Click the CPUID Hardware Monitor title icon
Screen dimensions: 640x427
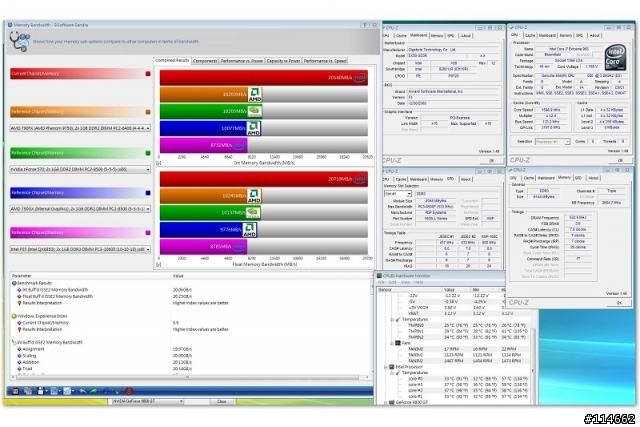379,276
